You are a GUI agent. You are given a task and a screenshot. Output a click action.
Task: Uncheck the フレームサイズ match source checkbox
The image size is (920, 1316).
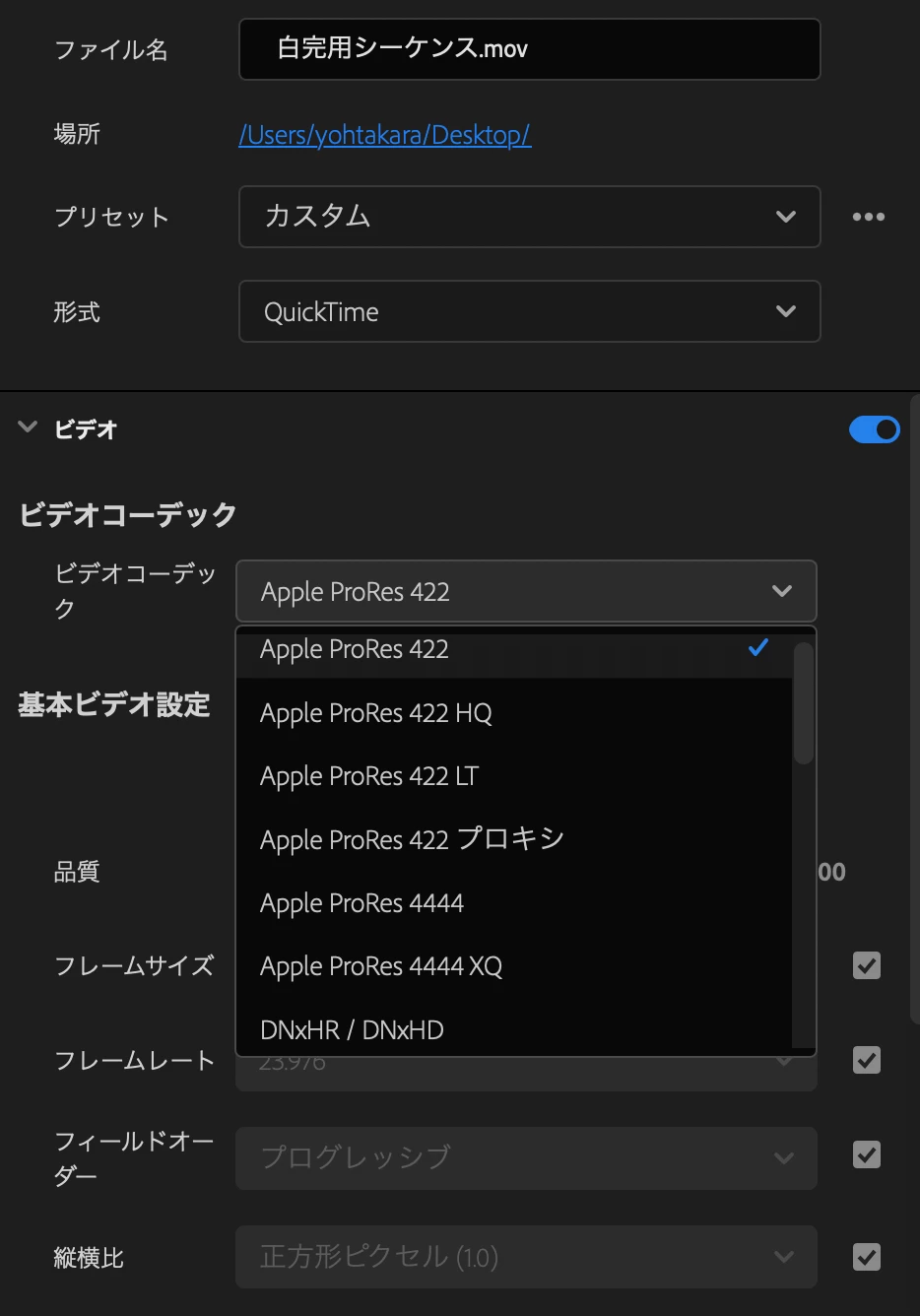(867, 965)
